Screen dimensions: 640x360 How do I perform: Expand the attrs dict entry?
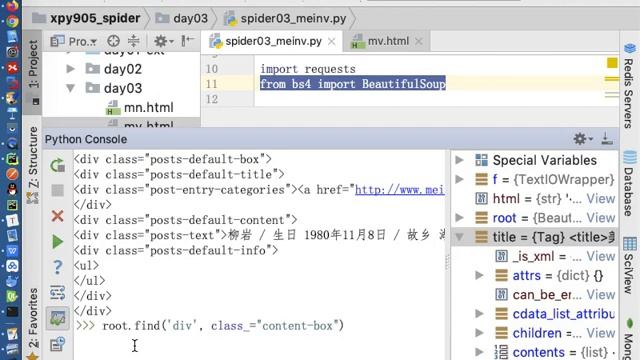(x=480, y=276)
